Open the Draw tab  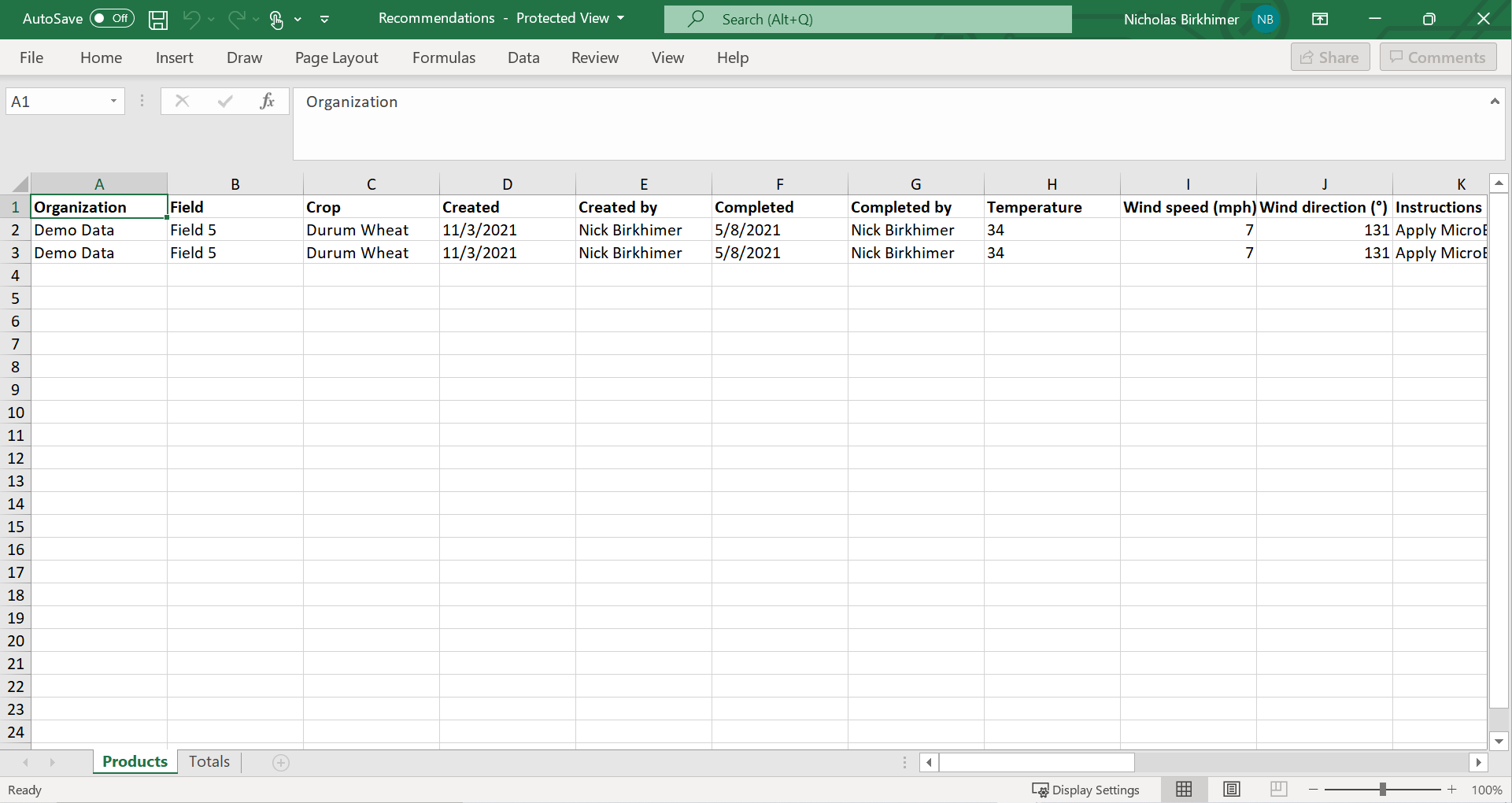[x=244, y=57]
